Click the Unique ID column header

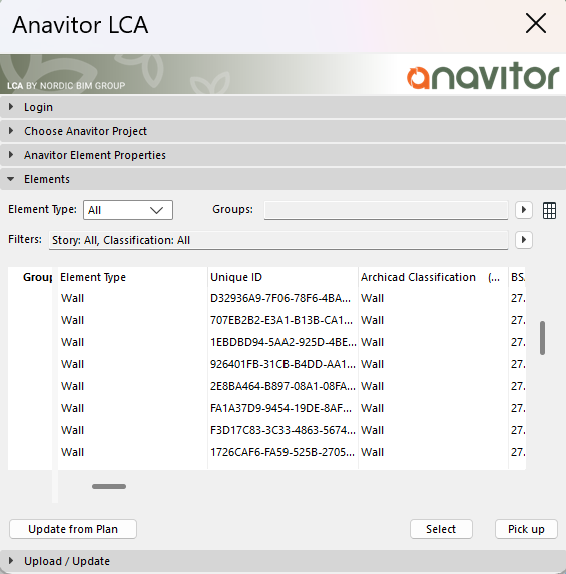[x=283, y=277]
